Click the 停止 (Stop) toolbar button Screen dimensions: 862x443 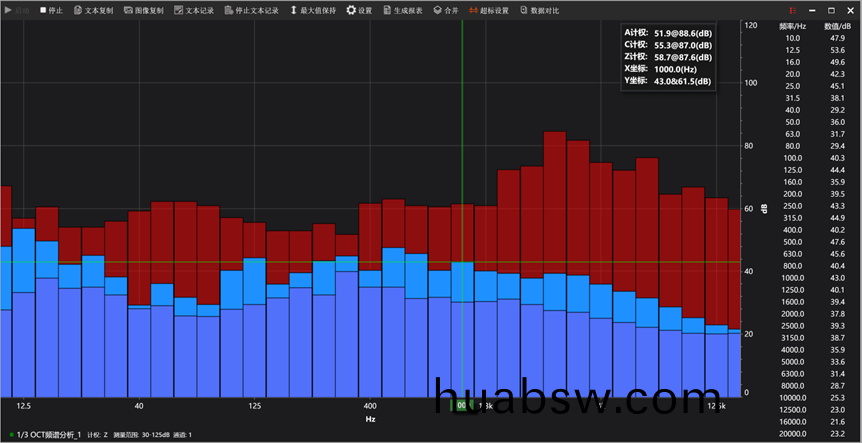[x=50, y=10]
